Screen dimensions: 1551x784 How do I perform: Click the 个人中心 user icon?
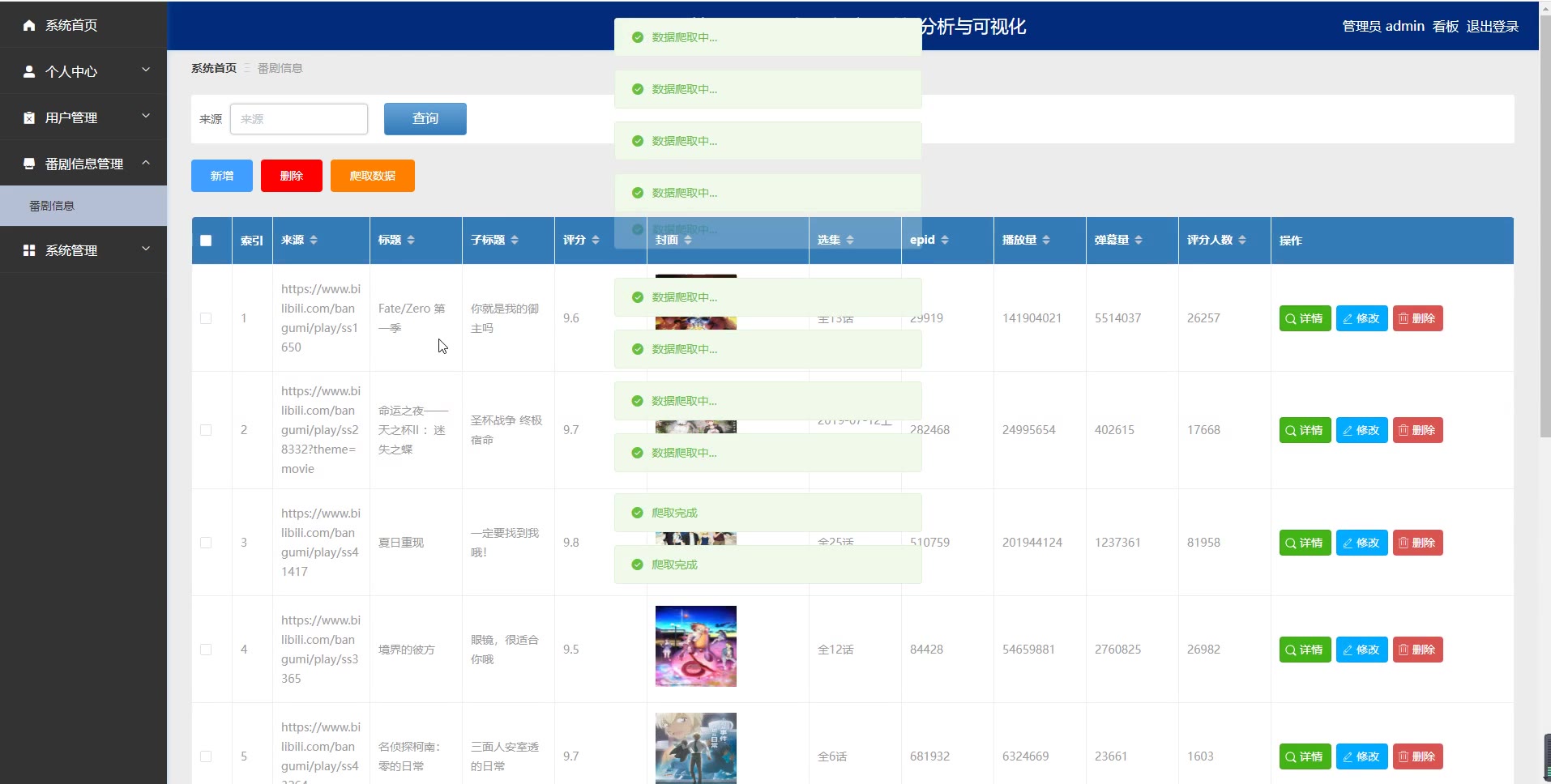[29, 71]
